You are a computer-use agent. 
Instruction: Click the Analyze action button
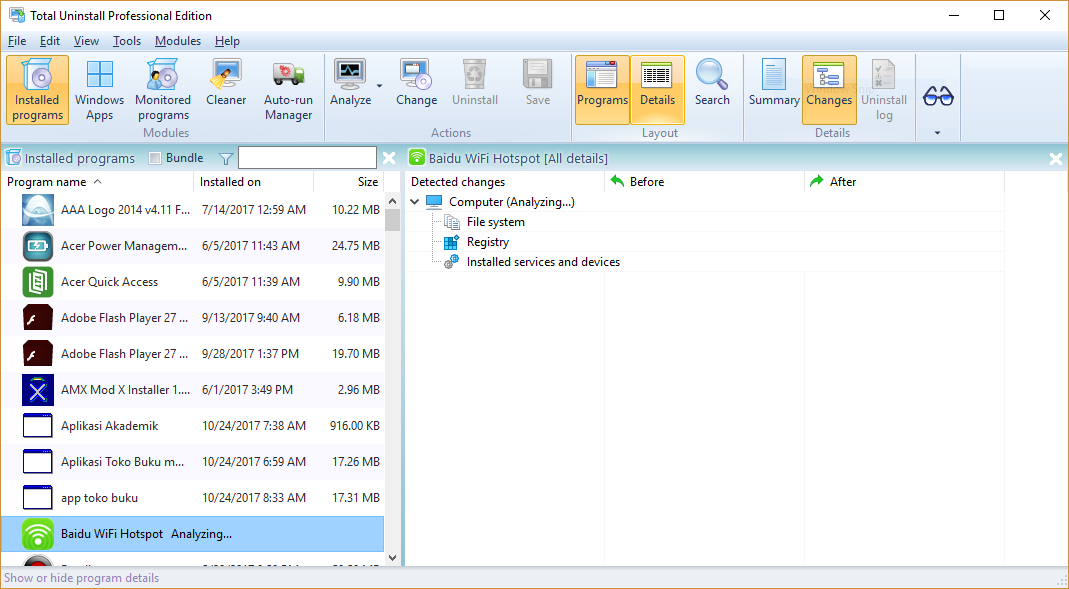coord(350,82)
